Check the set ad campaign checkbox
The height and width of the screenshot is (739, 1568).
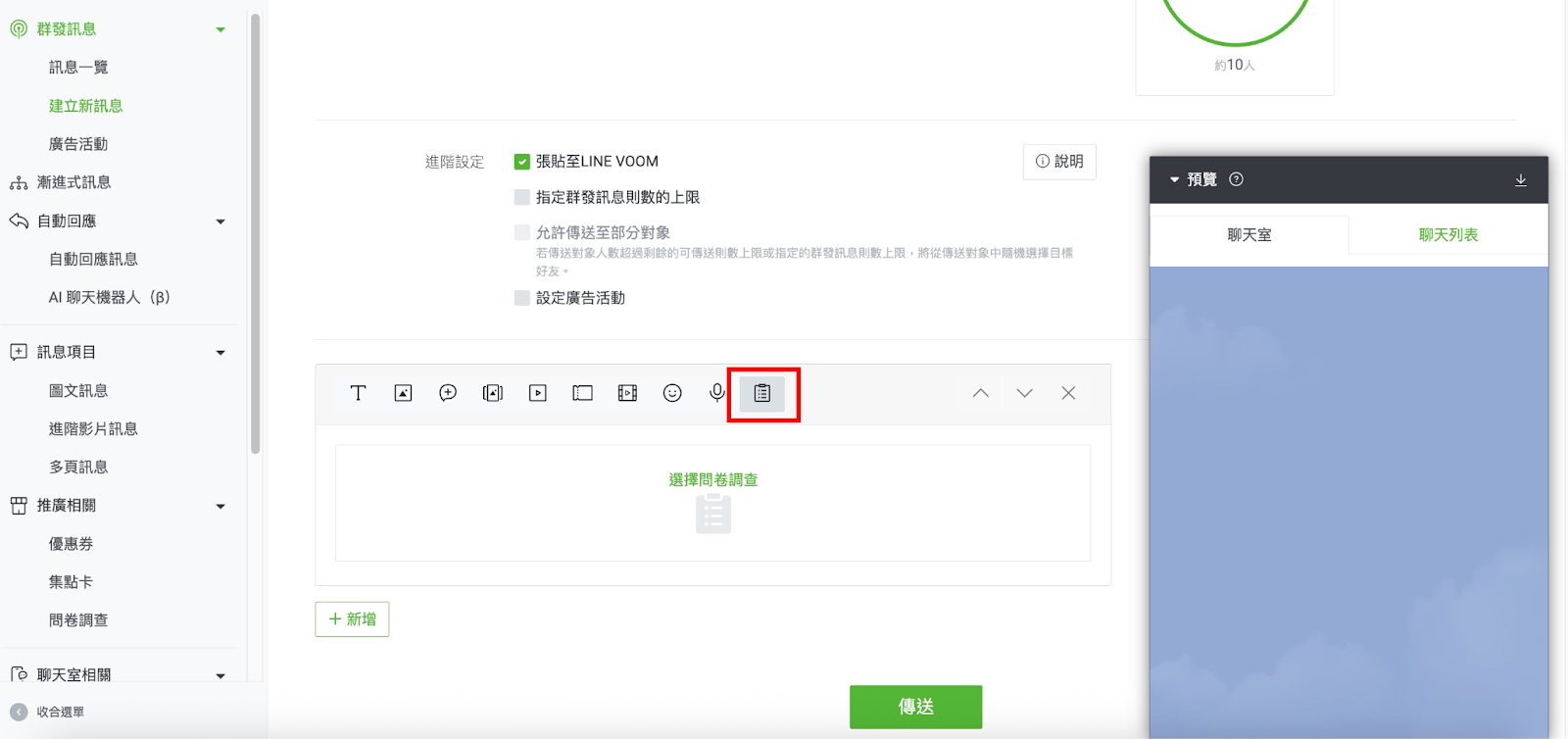pos(522,298)
